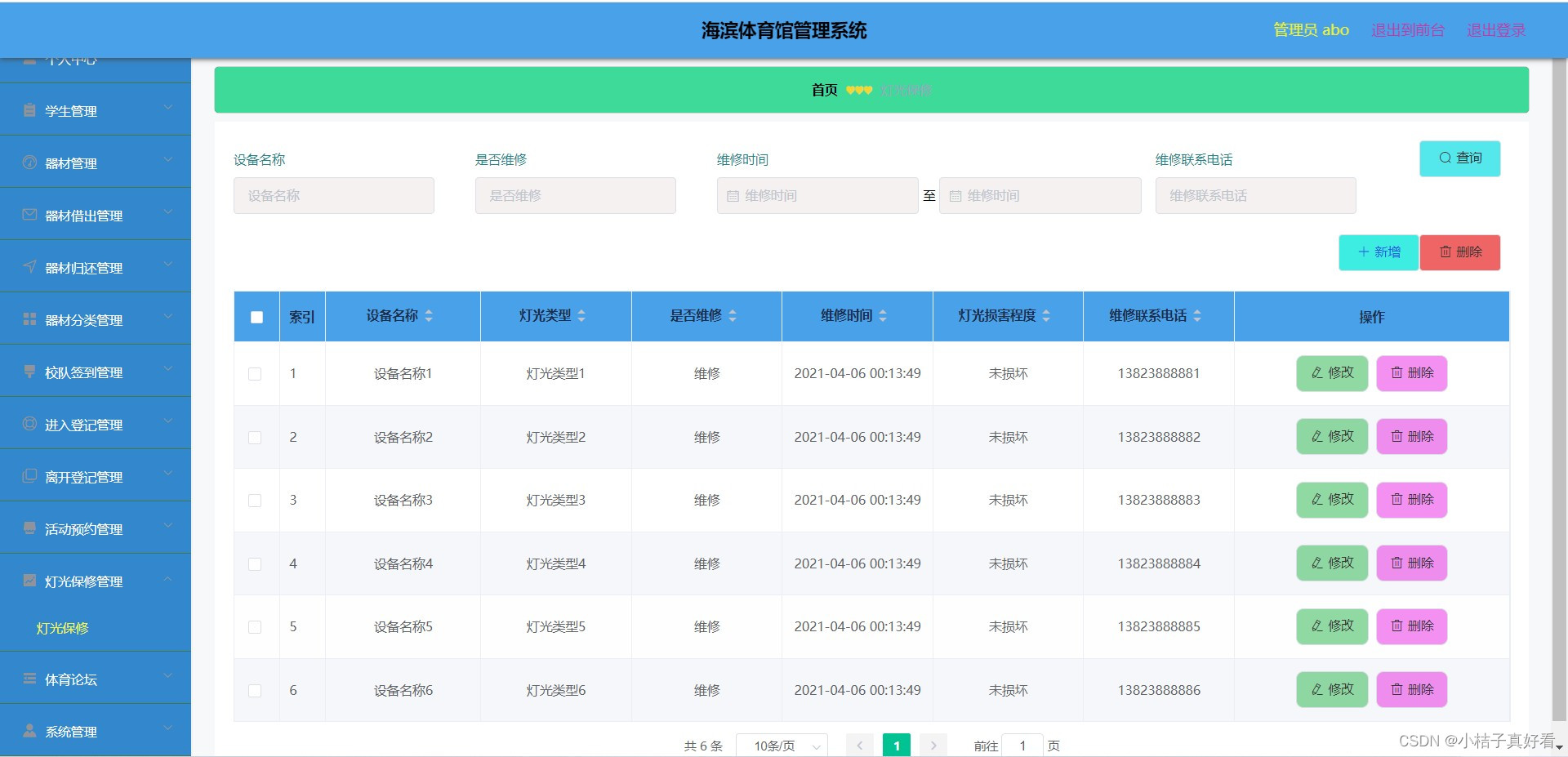Click the previous page arrow in pagination
This screenshot has width=1568, height=757.
coord(859,746)
